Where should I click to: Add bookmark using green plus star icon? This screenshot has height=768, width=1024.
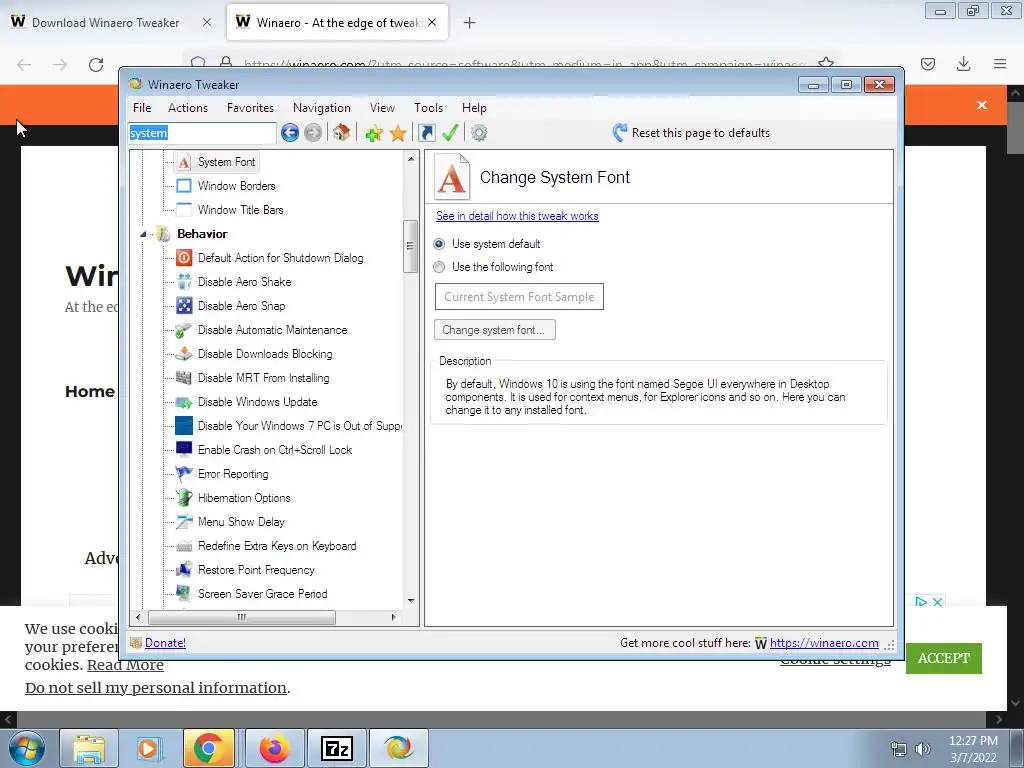(x=374, y=133)
